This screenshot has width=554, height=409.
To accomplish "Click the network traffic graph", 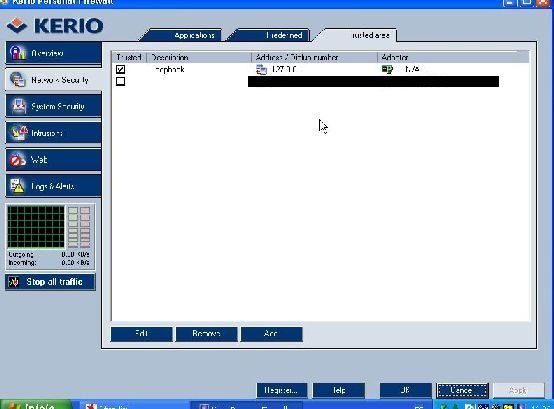I will [36, 227].
